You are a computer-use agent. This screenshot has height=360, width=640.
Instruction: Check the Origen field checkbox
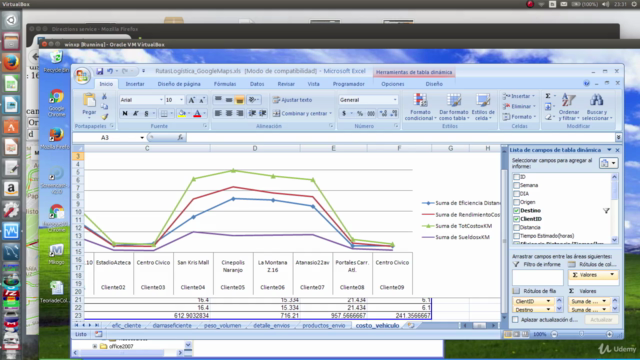(516, 202)
